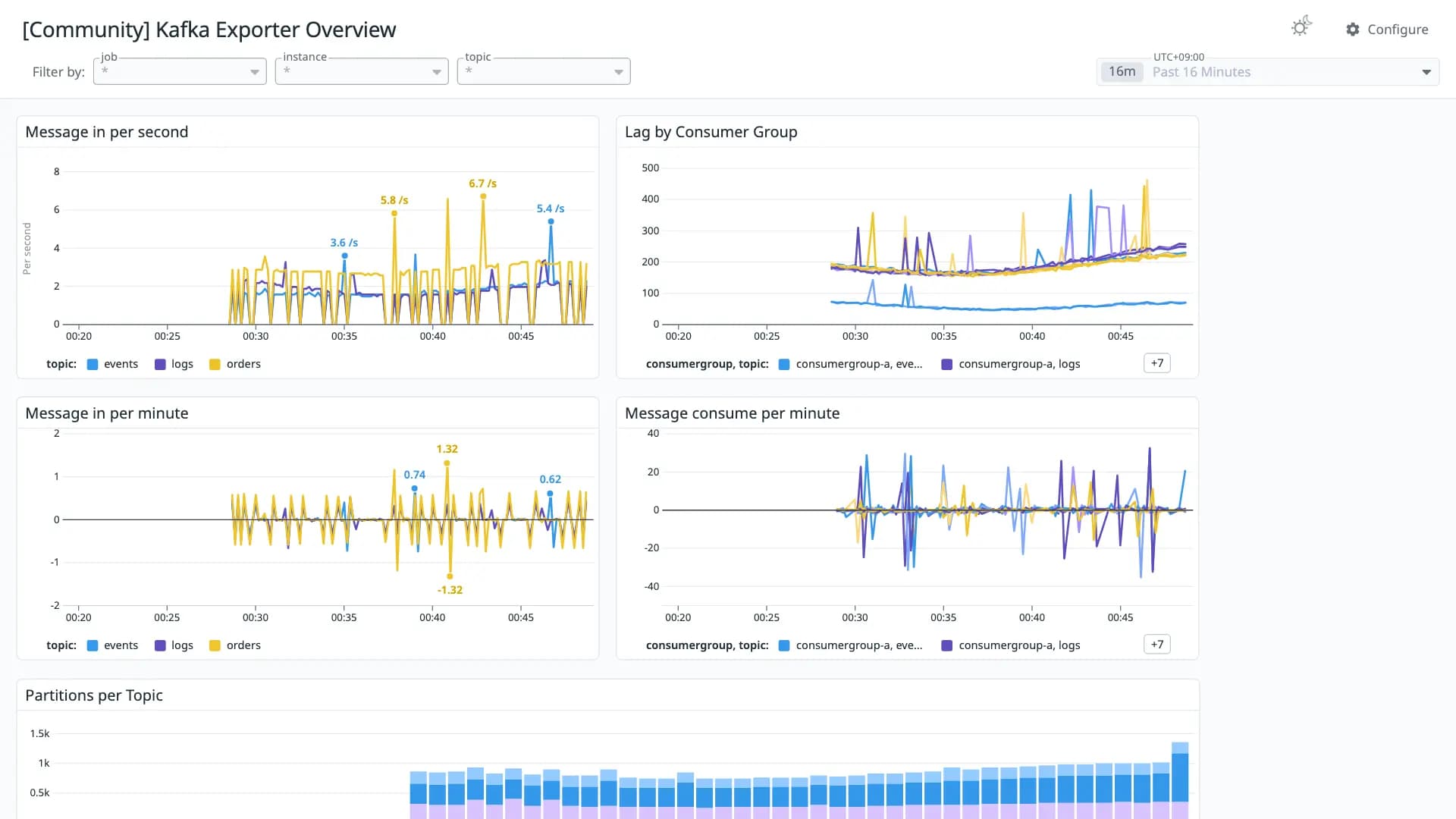Click the 1.32 maximum value label
Image resolution: width=1456 pixels, height=819 pixels.
tap(447, 449)
